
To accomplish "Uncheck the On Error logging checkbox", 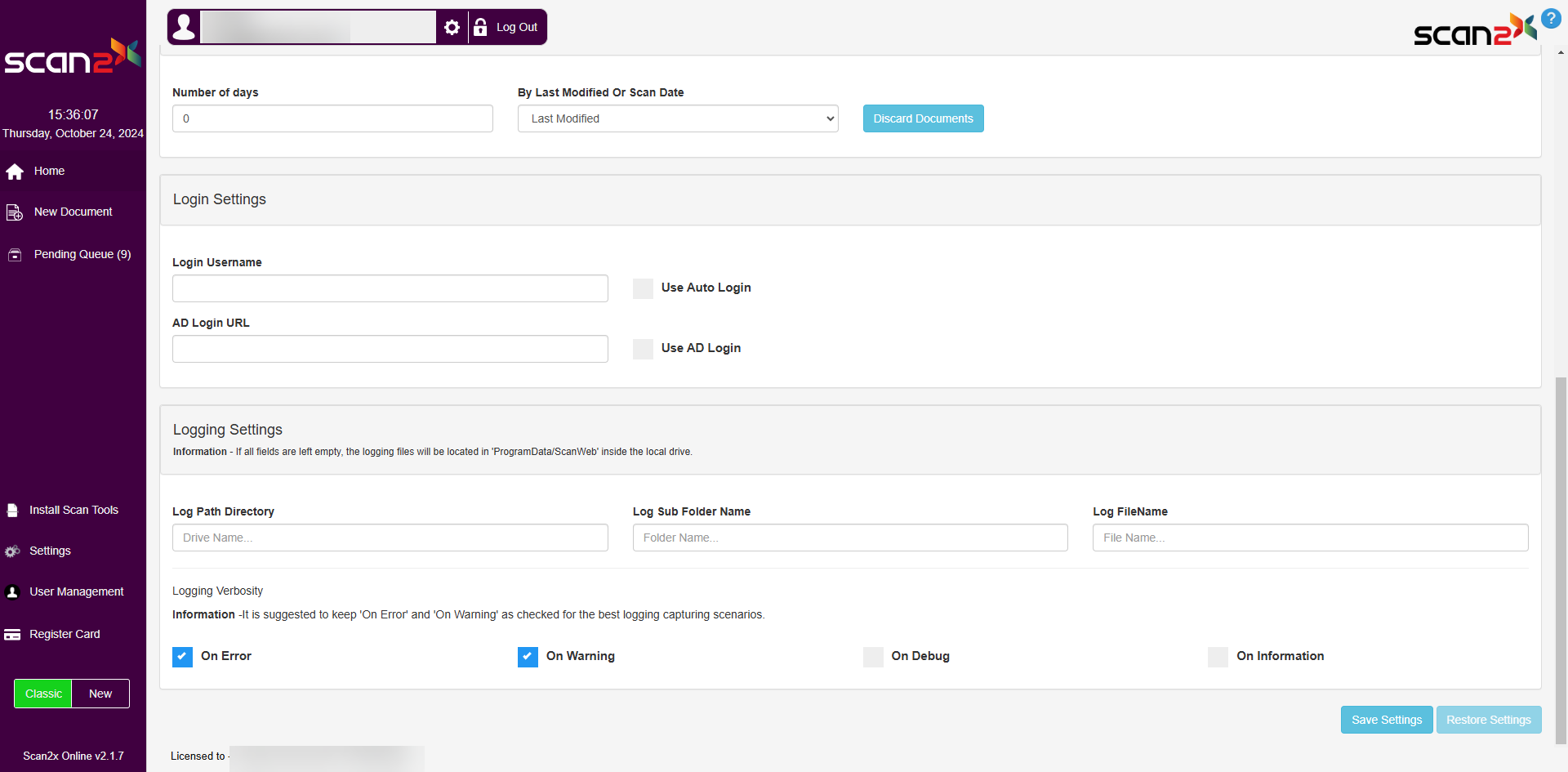I will [182, 657].
